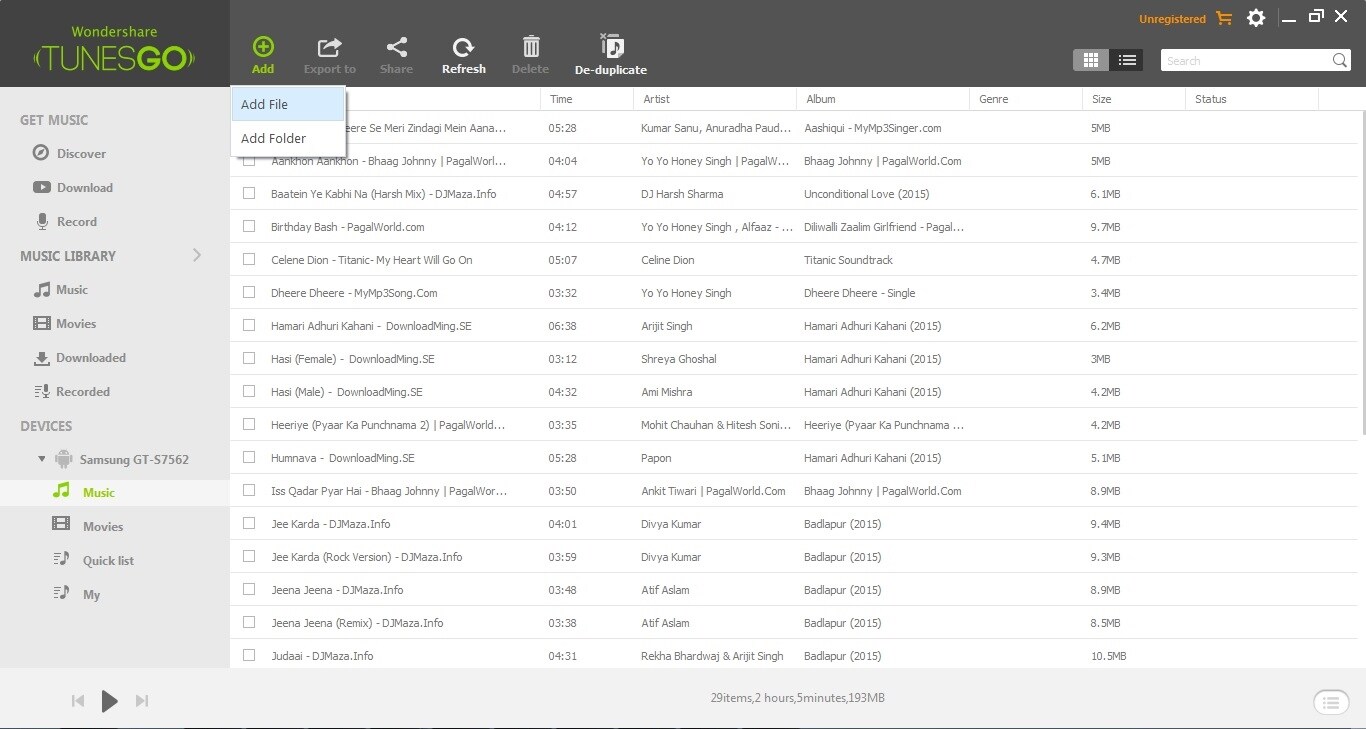Click album Unconditional Love (2015)
This screenshot has height=729, width=1366.
[x=867, y=194]
